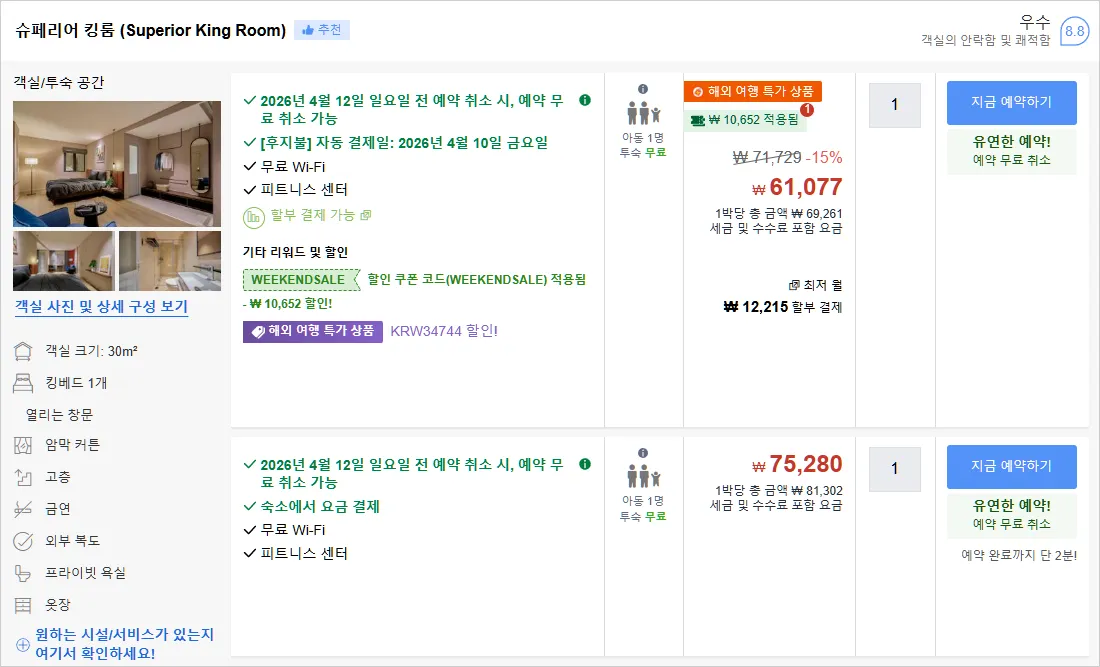The width and height of the screenshot is (1100, 667).
Task: Click the installment payment available icon
Action: 253,217
